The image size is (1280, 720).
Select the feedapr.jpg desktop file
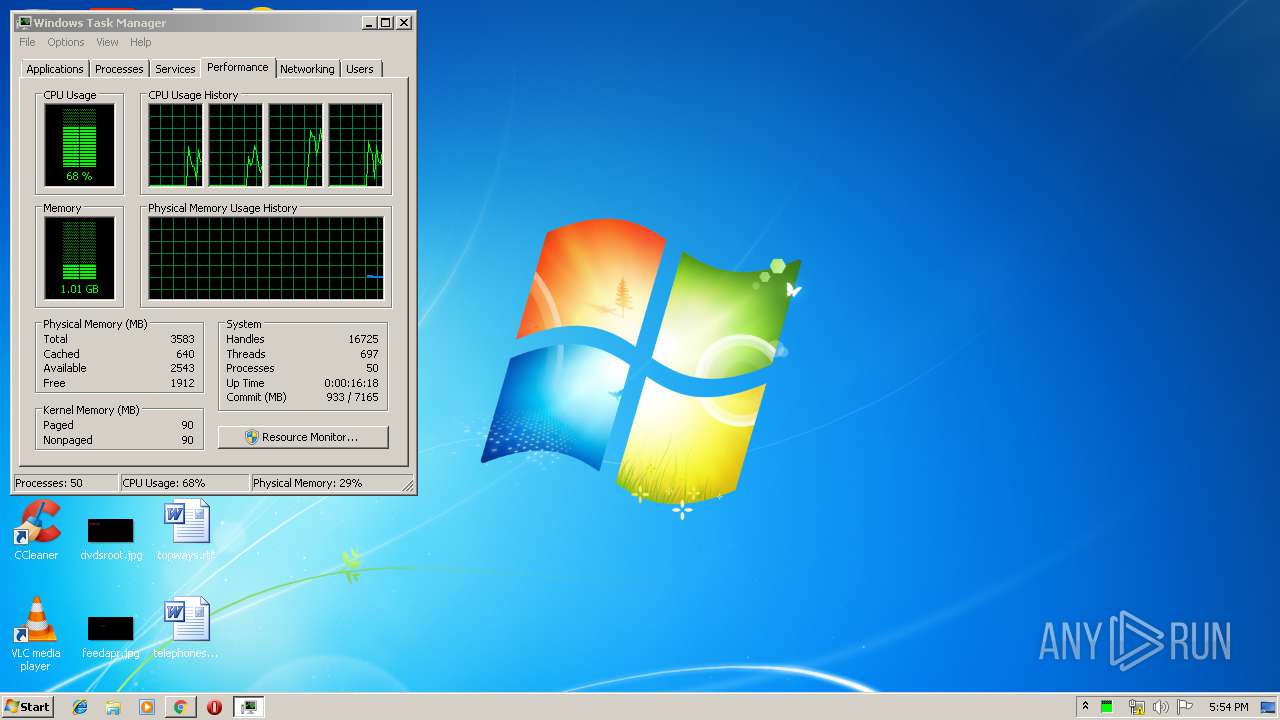click(111, 636)
